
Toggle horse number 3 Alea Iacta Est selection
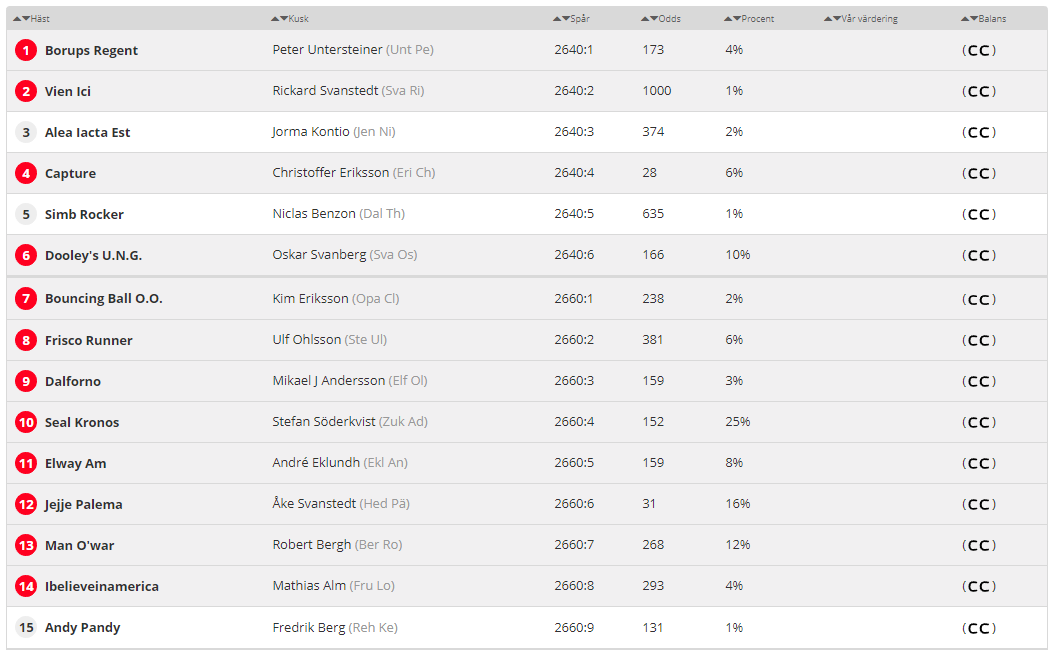click(x=26, y=132)
